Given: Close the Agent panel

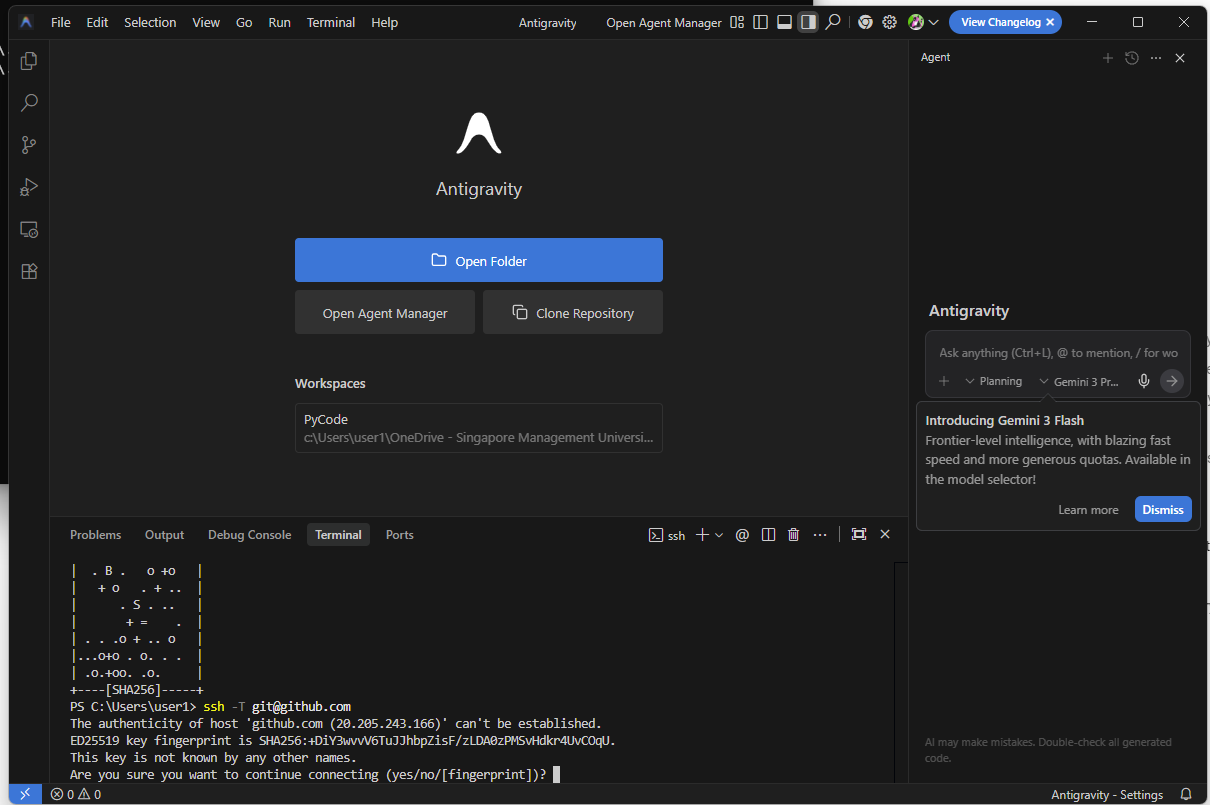Looking at the screenshot, I should [x=1180, y=58].
